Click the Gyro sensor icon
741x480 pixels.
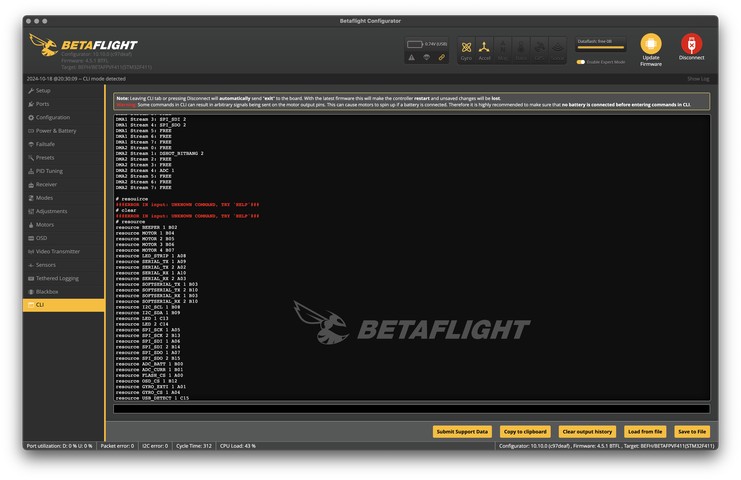coord(466,47)
